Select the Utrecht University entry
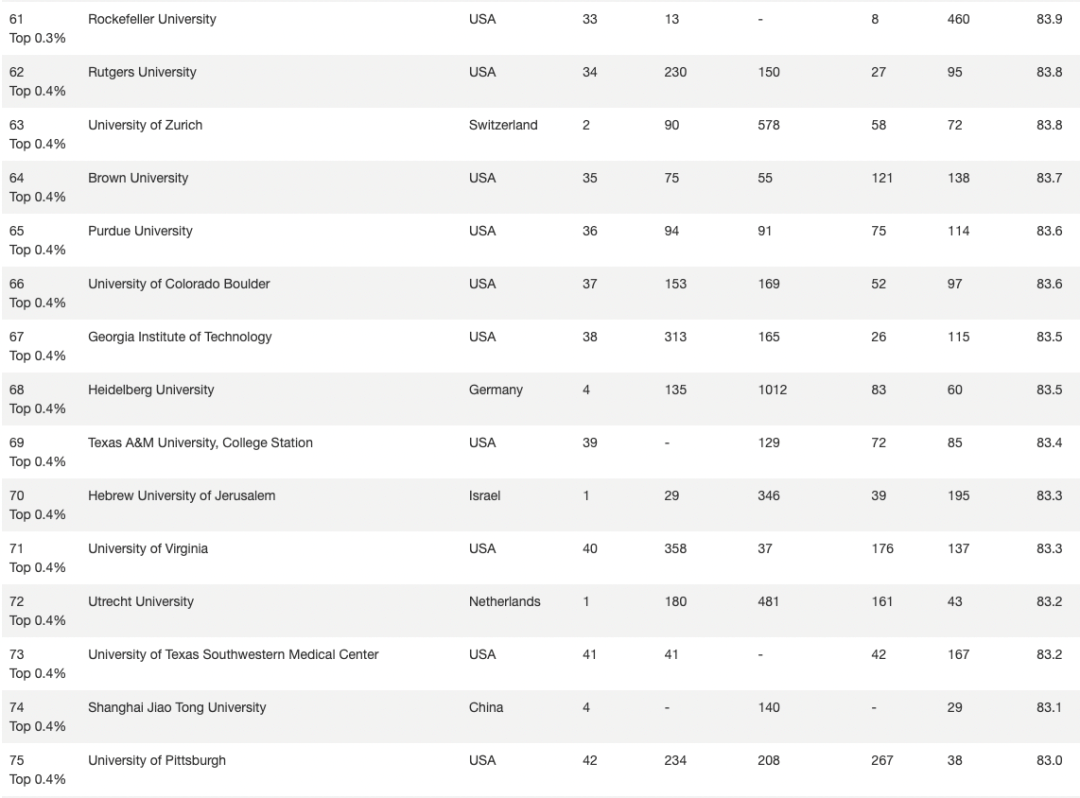This screenshot has height=798, width=1080. tap(141, 602)
